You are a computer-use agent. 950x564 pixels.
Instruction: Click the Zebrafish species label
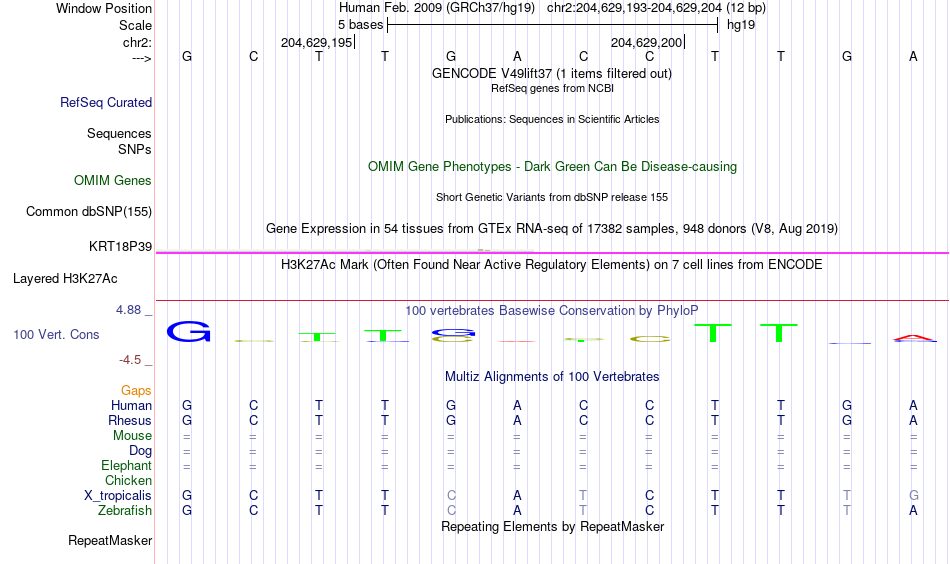(x=125, y=510)
